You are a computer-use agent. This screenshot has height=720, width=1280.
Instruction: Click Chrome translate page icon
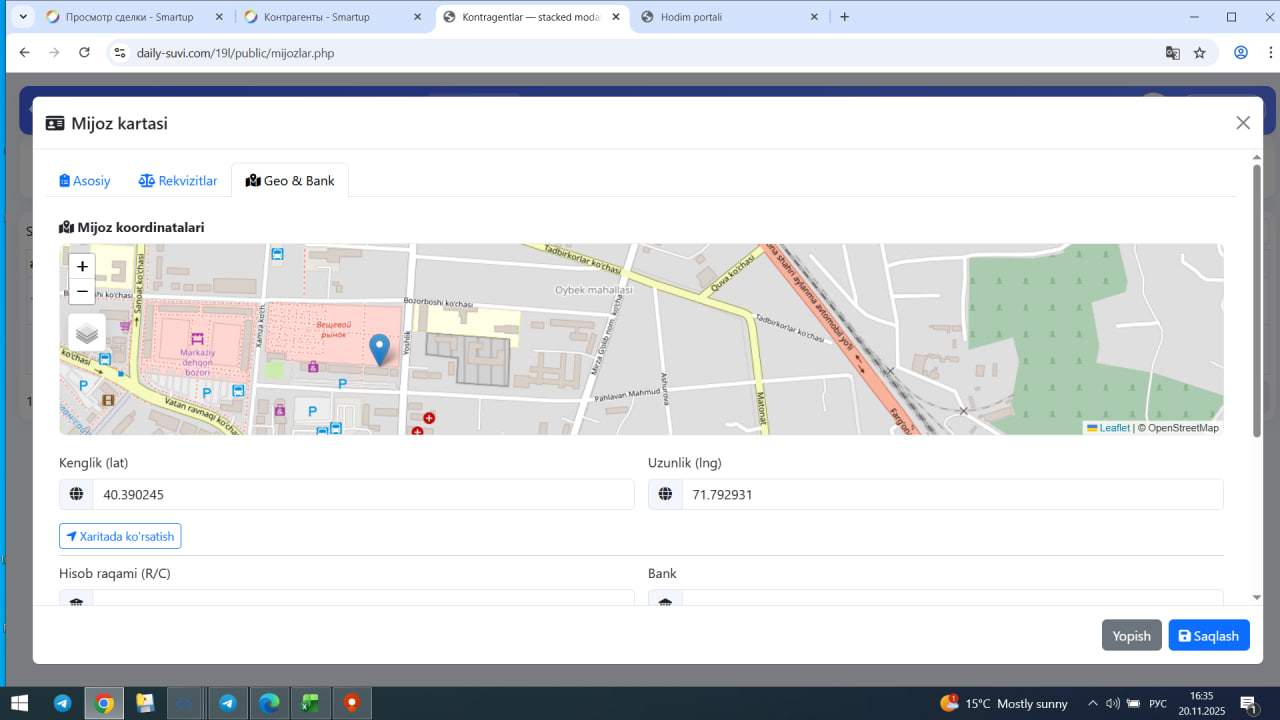(x=1173, y=53)
